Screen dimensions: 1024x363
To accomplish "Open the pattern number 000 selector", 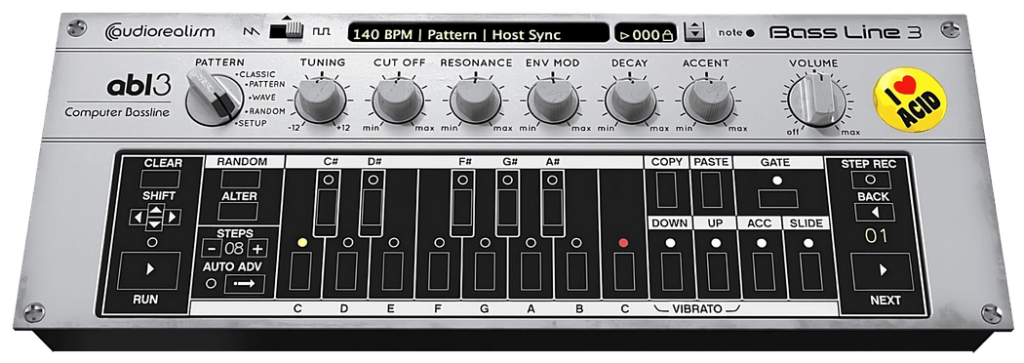I will point(646,34).
